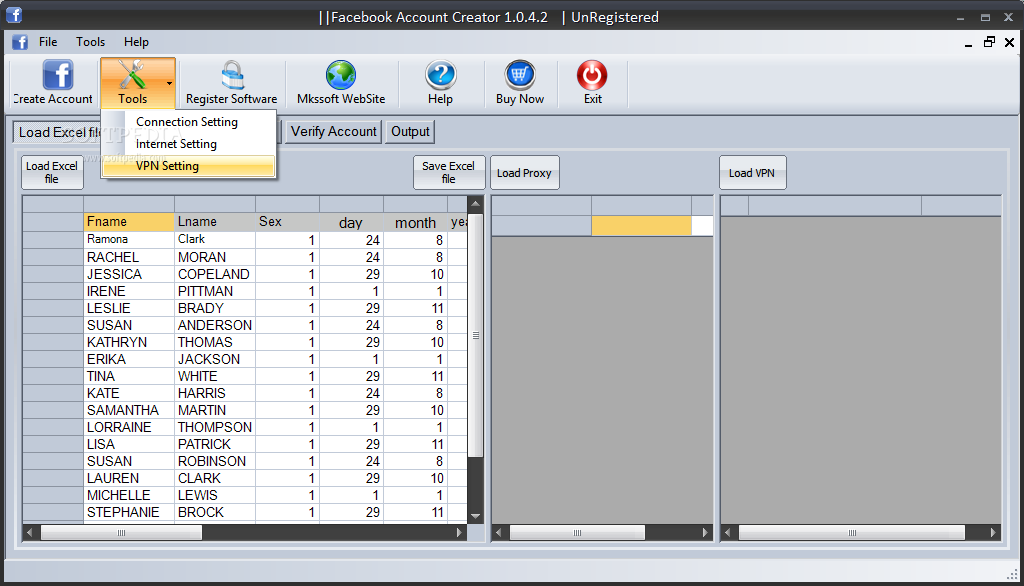Open the Help menu in menu bar
Viewport: 1024px width, 586px height.
tap(136, 42)
